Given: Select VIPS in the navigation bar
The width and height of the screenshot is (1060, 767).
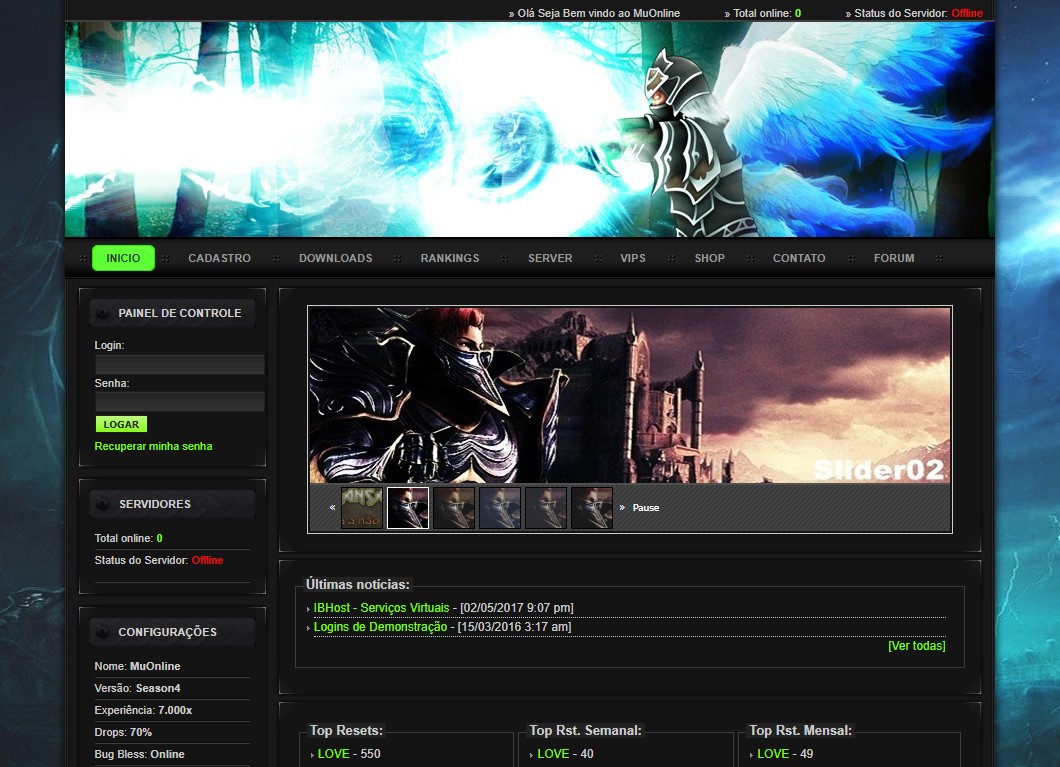Looking at the screenshot, I should 633,258.
